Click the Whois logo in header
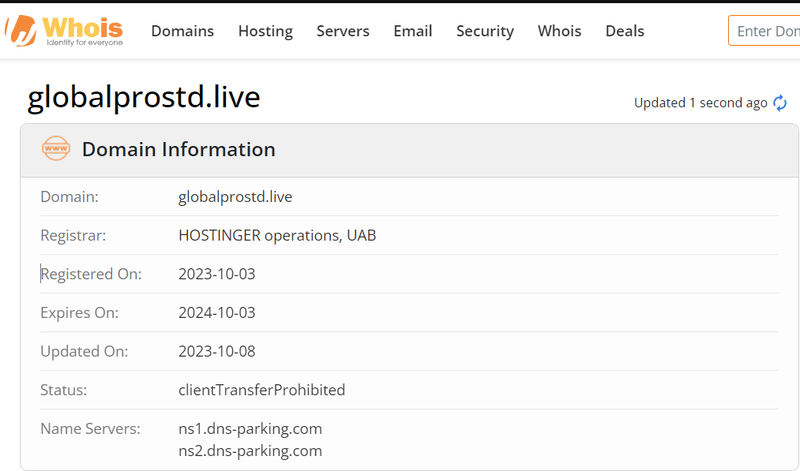The image size is (800, 471). point(64,31)
